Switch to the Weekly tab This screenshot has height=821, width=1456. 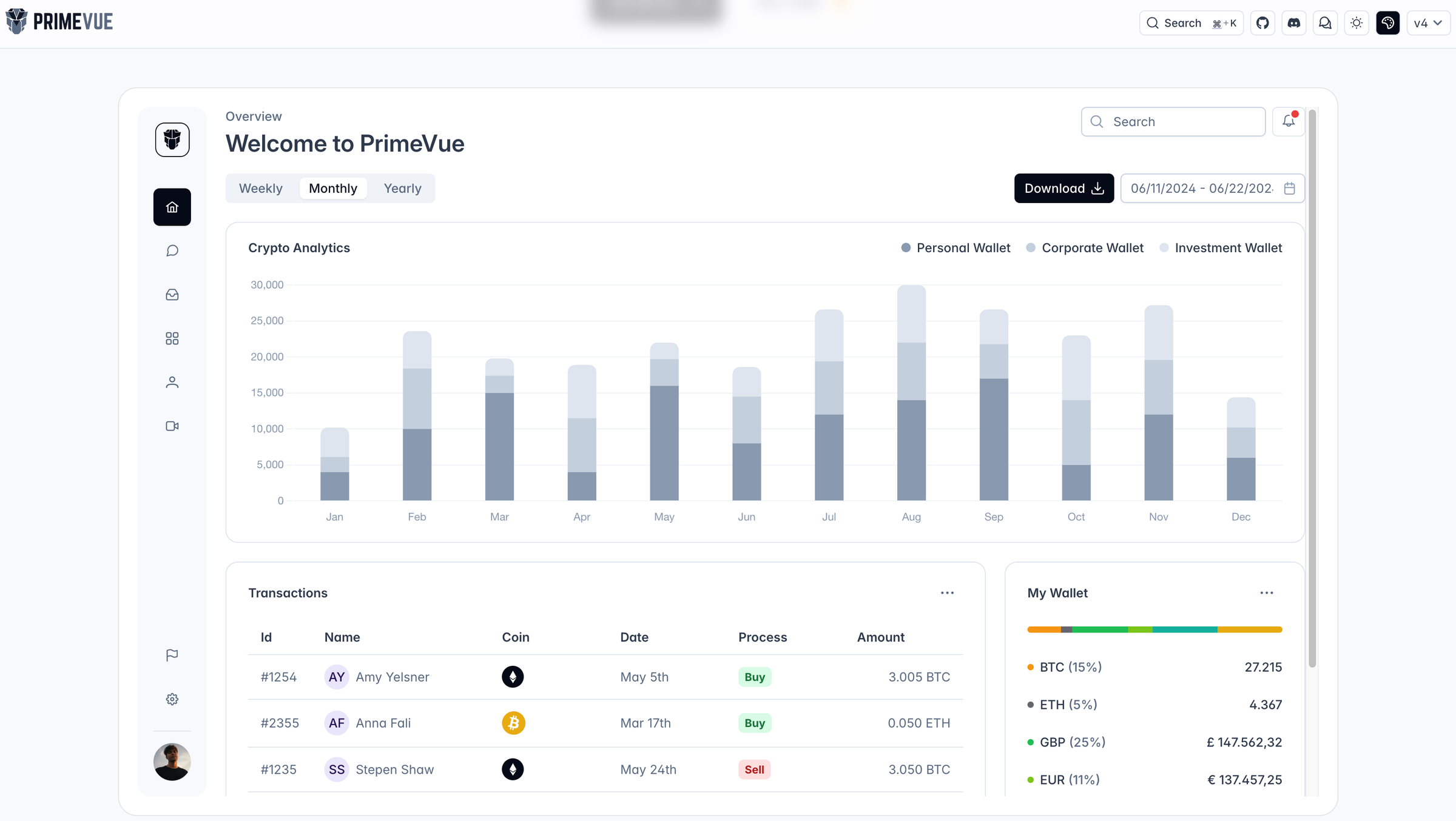260,188
